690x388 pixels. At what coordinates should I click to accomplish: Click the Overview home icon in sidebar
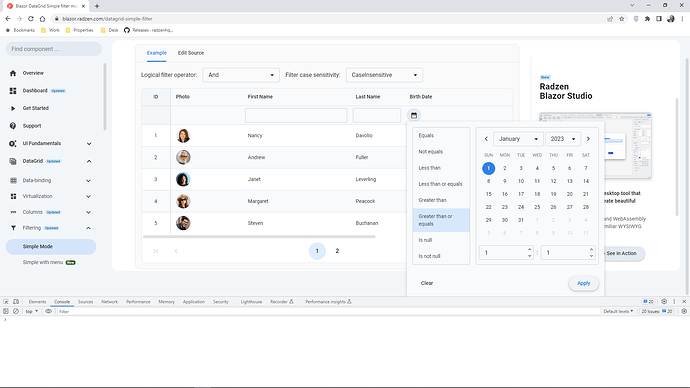[x=13, y=73]
